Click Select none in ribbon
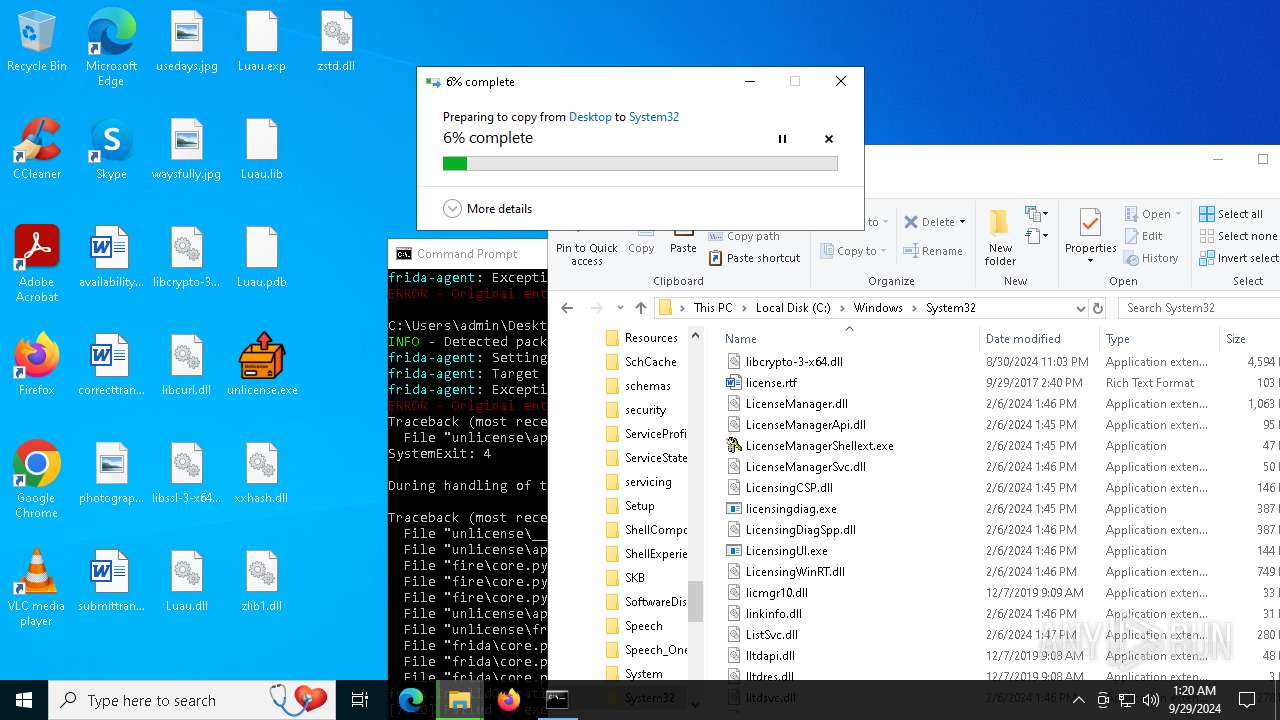 coord(1238,236)
